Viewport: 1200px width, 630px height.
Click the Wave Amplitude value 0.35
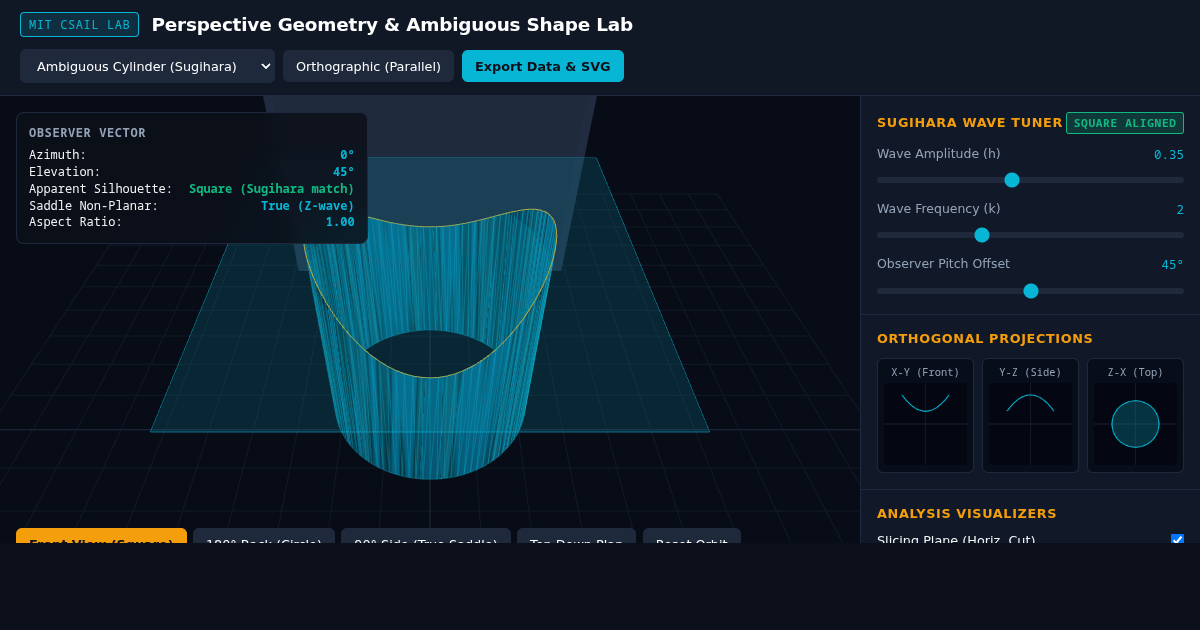pos(1169,155)
